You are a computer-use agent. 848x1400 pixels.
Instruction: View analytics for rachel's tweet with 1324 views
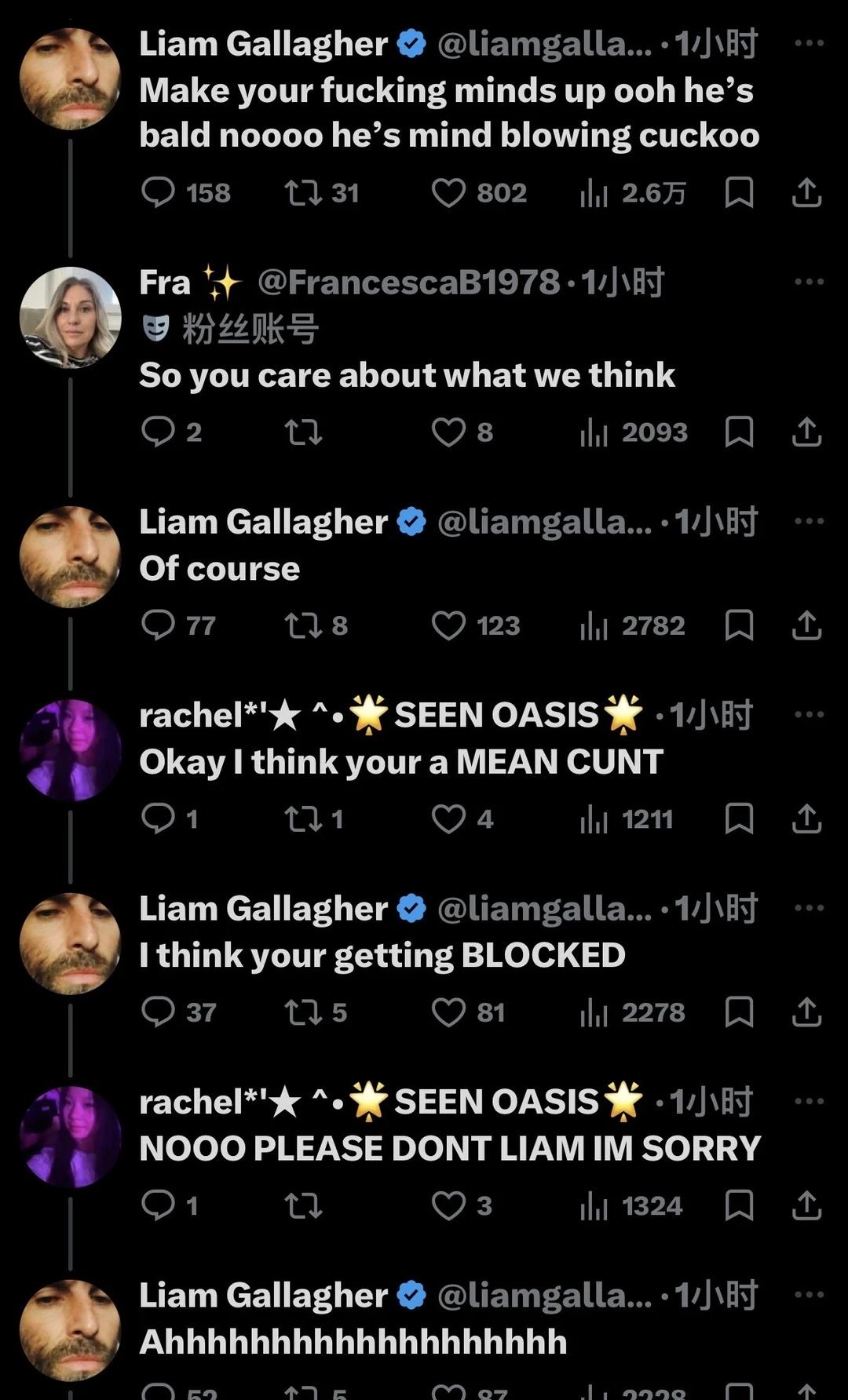(x=631, y=1205)
